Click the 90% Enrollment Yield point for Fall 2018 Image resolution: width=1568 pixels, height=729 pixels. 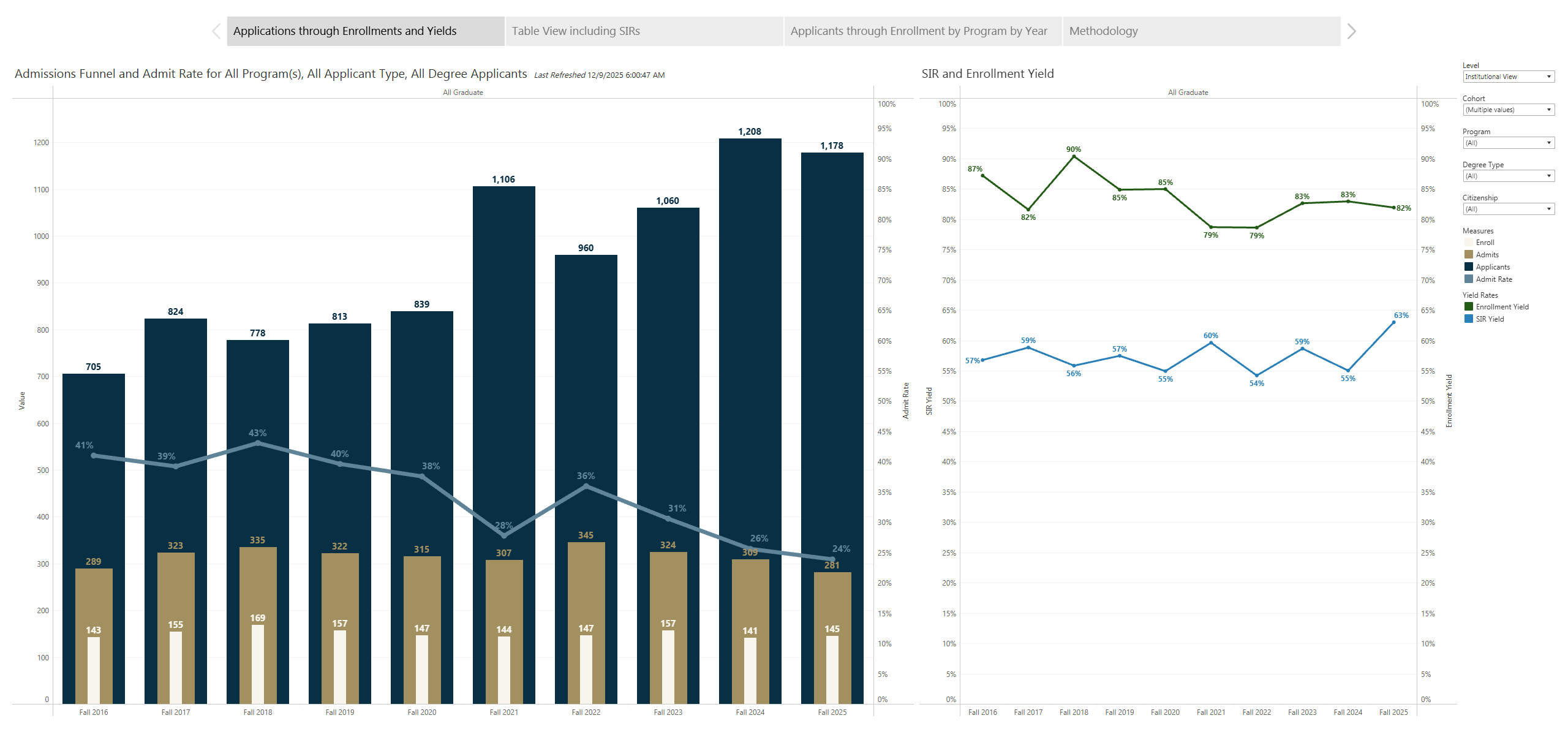(x=1074, y=157)
